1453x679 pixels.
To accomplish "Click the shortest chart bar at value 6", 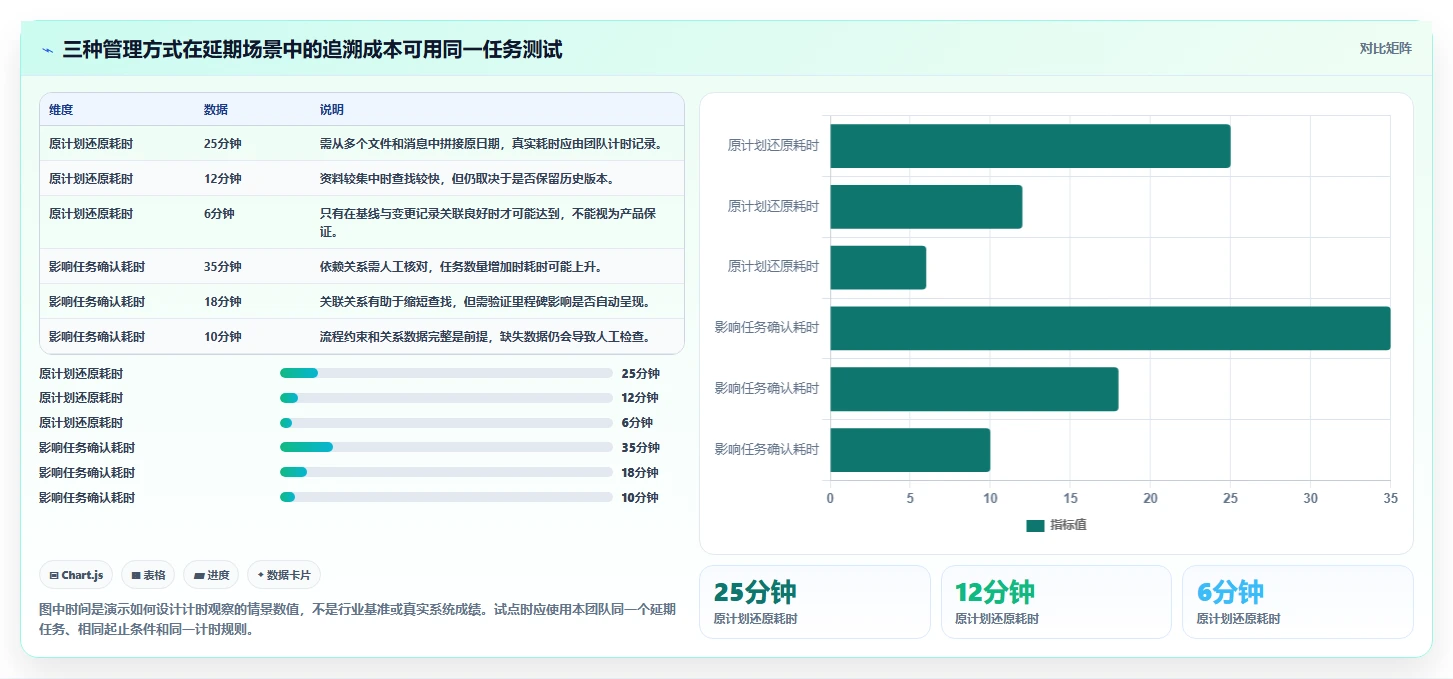I will (x=878, y=268).
